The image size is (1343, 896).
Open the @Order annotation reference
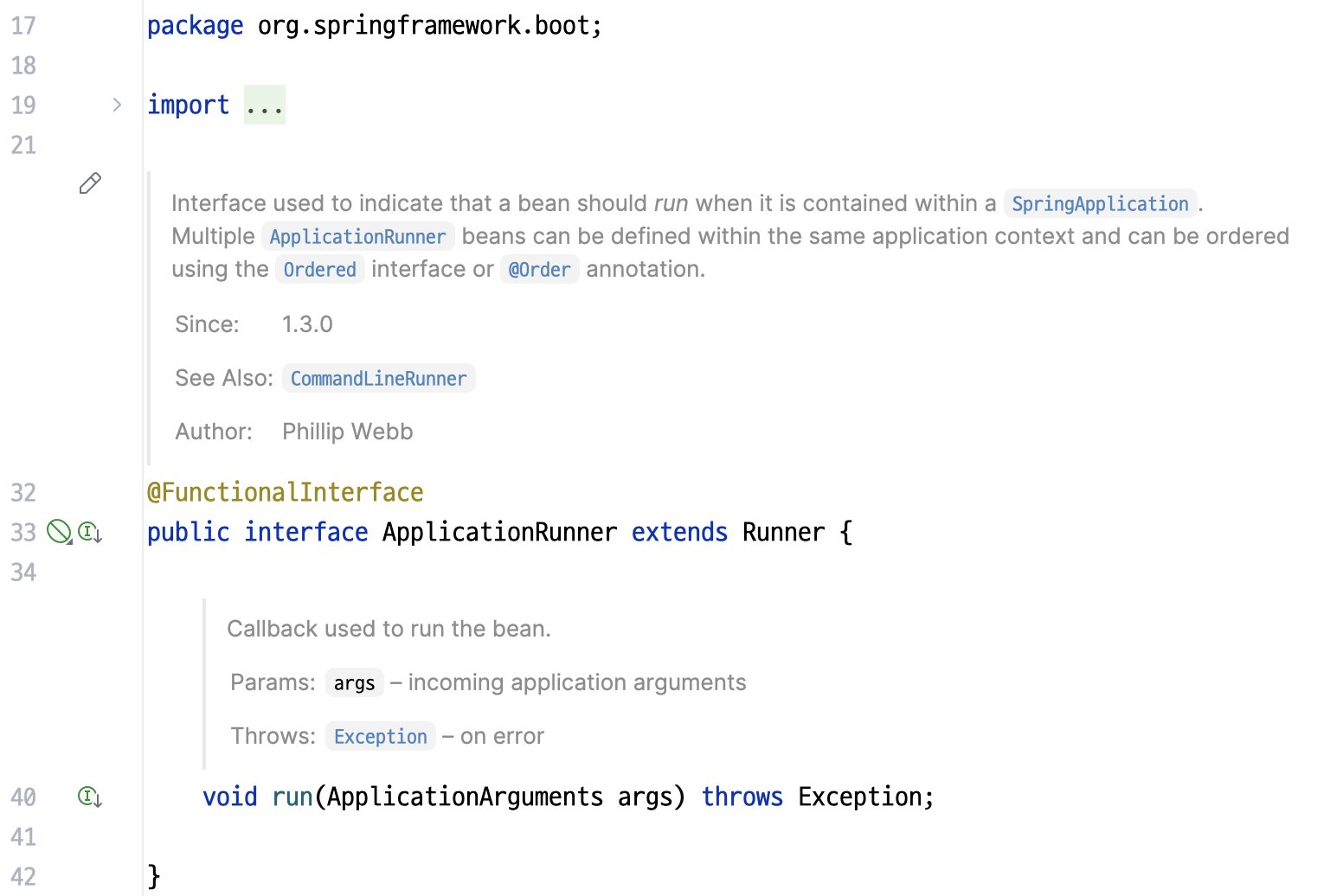coord(539,269)
